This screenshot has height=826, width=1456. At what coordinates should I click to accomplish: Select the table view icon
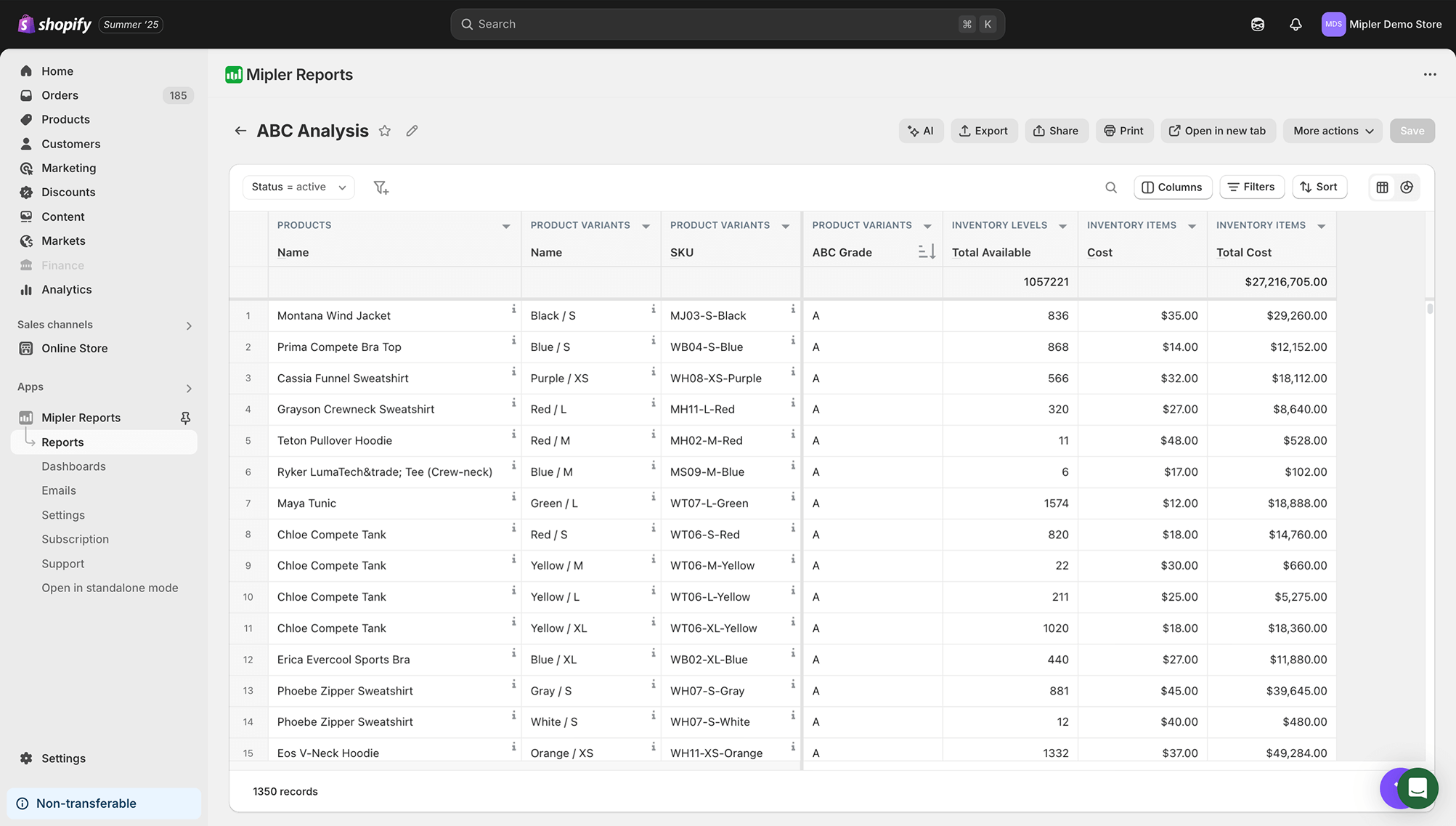1382,187
